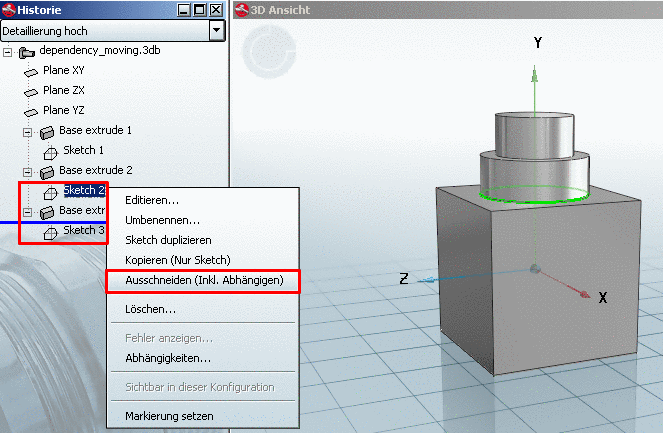
Task: Maximize the Historie window
Action: [x=200, y=10]
